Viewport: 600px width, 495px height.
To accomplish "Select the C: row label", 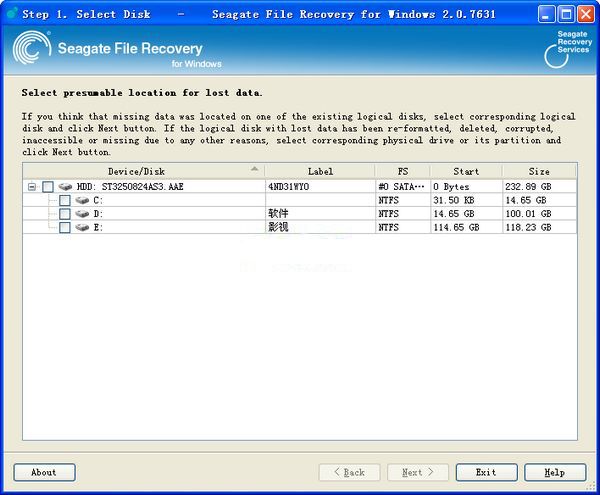I will (98, 200).
